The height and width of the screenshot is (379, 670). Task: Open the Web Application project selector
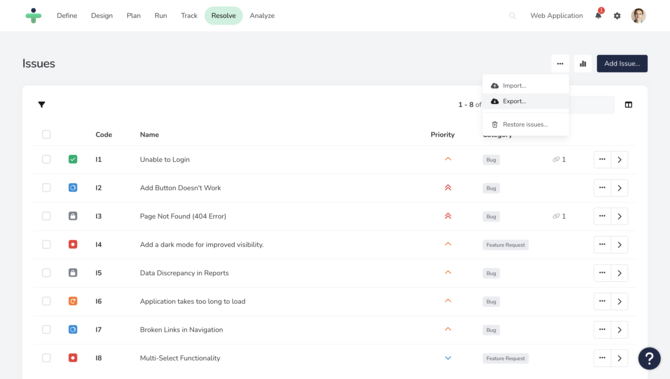click(x=556, y=15)
